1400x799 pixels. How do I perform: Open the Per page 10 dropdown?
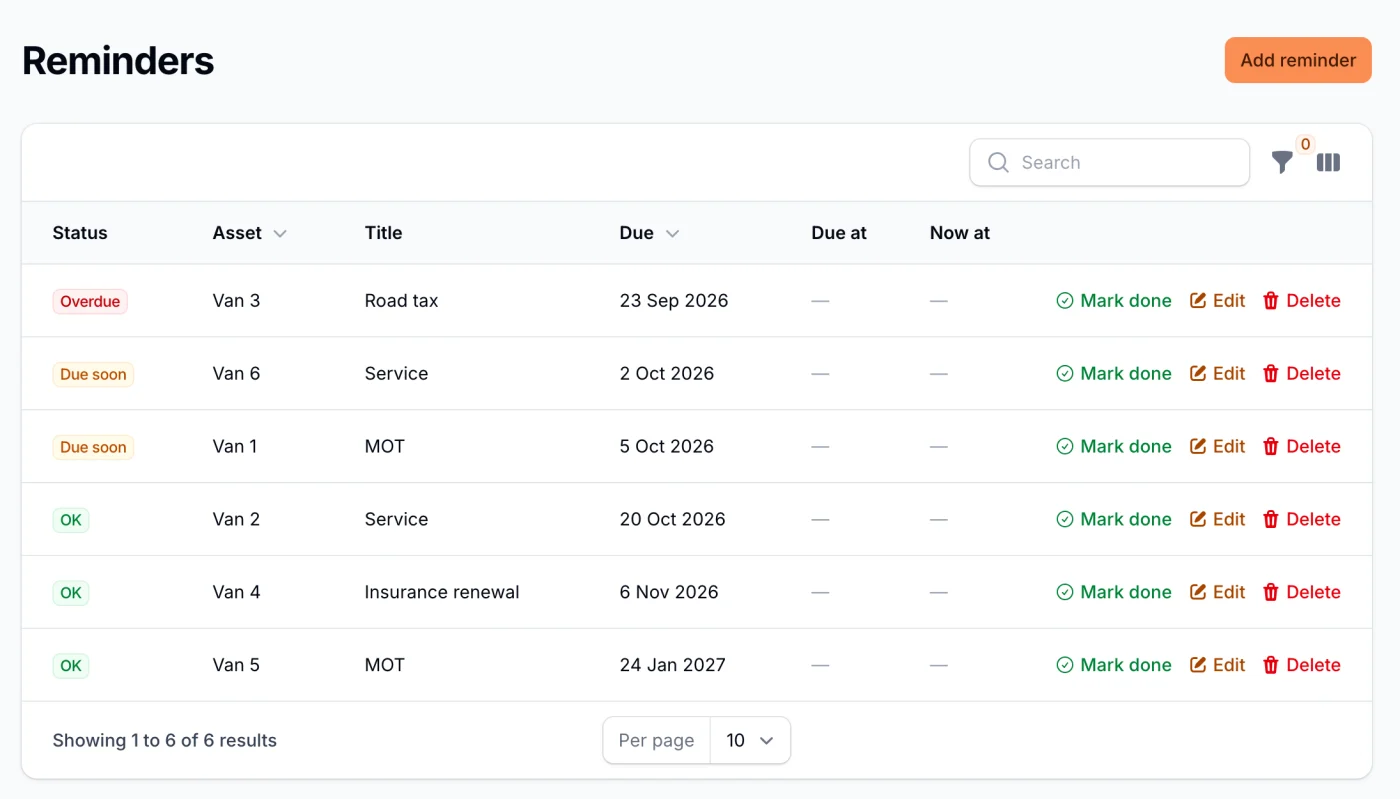pos(750,741)
